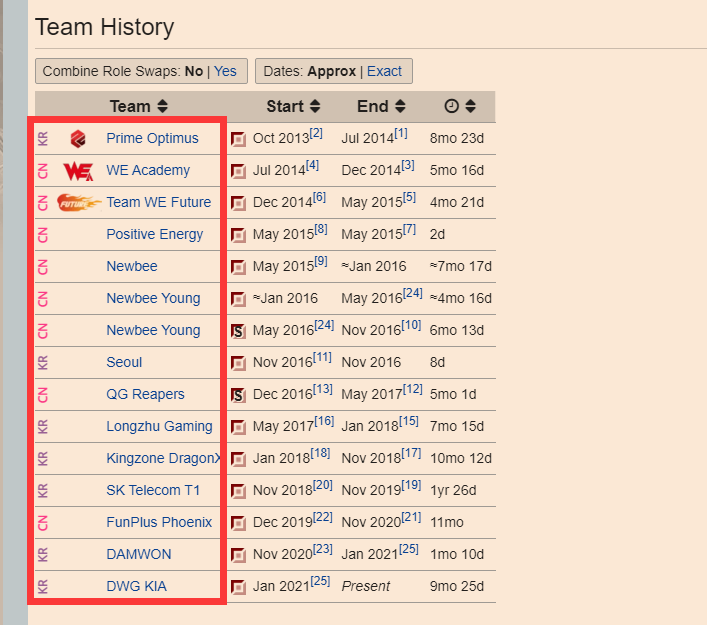707x625 pixels.
Task: Select Approx dates option
Action: (332, 71)
